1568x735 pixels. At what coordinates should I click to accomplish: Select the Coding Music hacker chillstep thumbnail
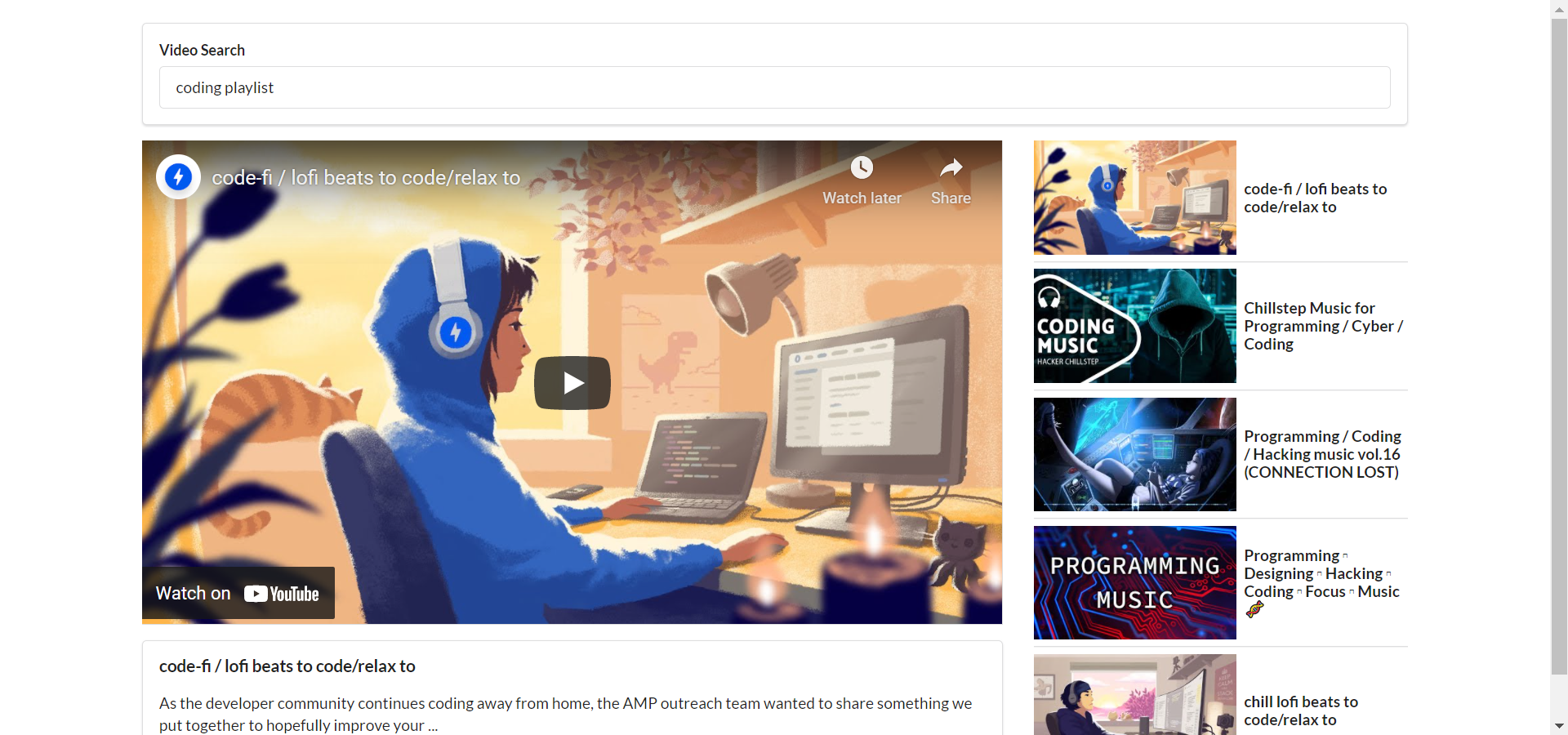tap(1134, 326)
